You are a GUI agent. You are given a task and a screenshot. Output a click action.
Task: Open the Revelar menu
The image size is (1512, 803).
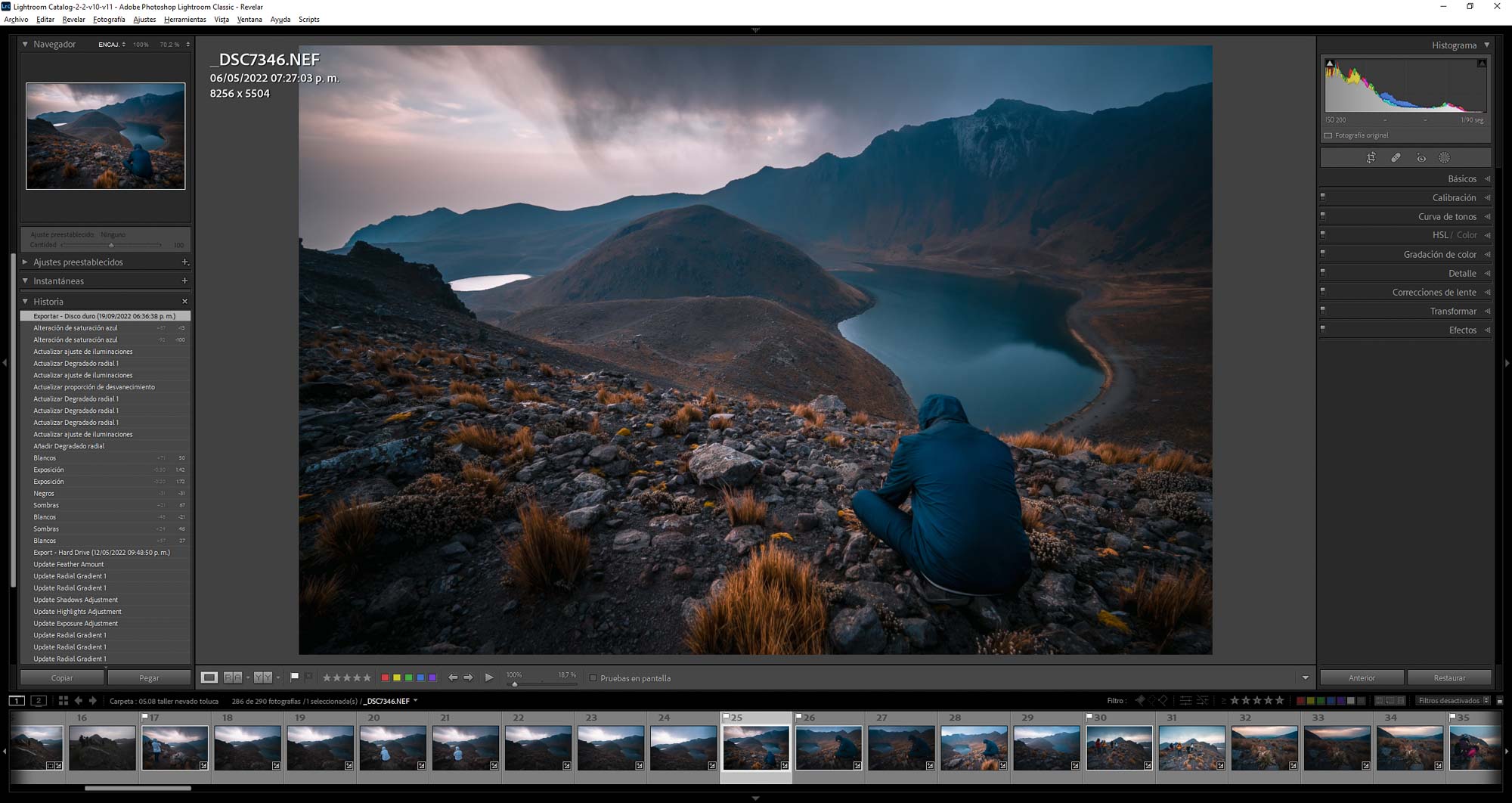[x=73, y=20]
